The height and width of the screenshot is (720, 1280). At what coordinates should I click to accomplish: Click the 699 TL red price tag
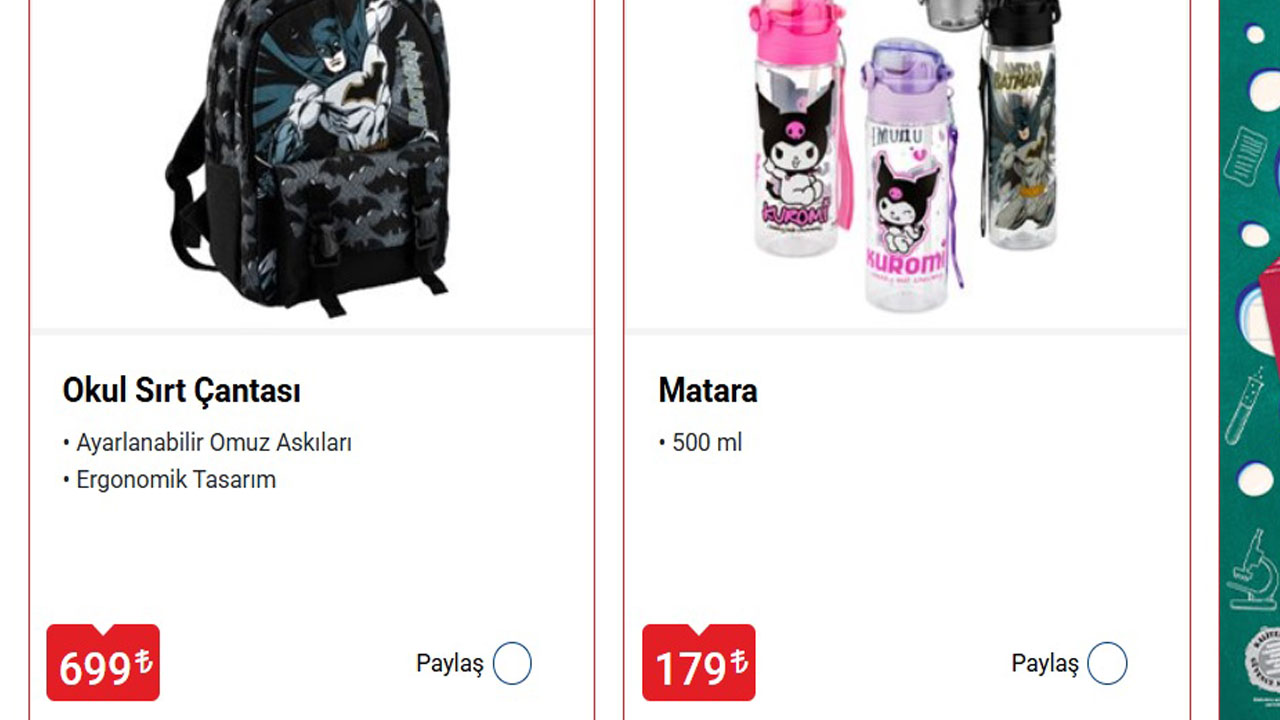pyautogui.click(x=103, y=662)
